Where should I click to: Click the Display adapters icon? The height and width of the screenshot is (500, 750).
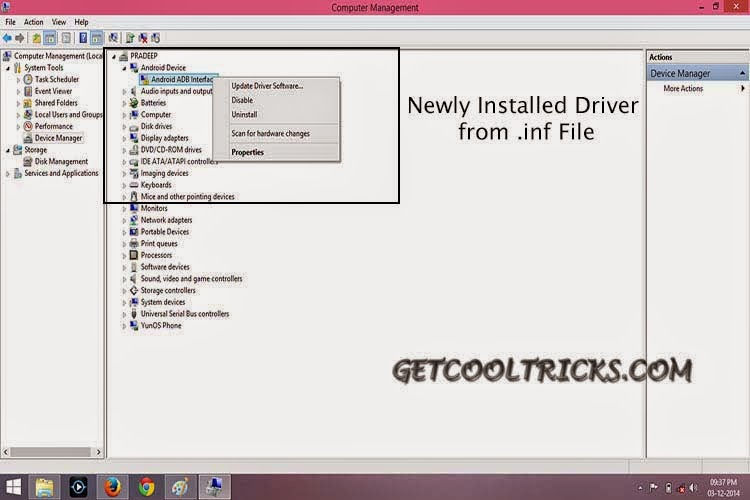coord(134,138)
